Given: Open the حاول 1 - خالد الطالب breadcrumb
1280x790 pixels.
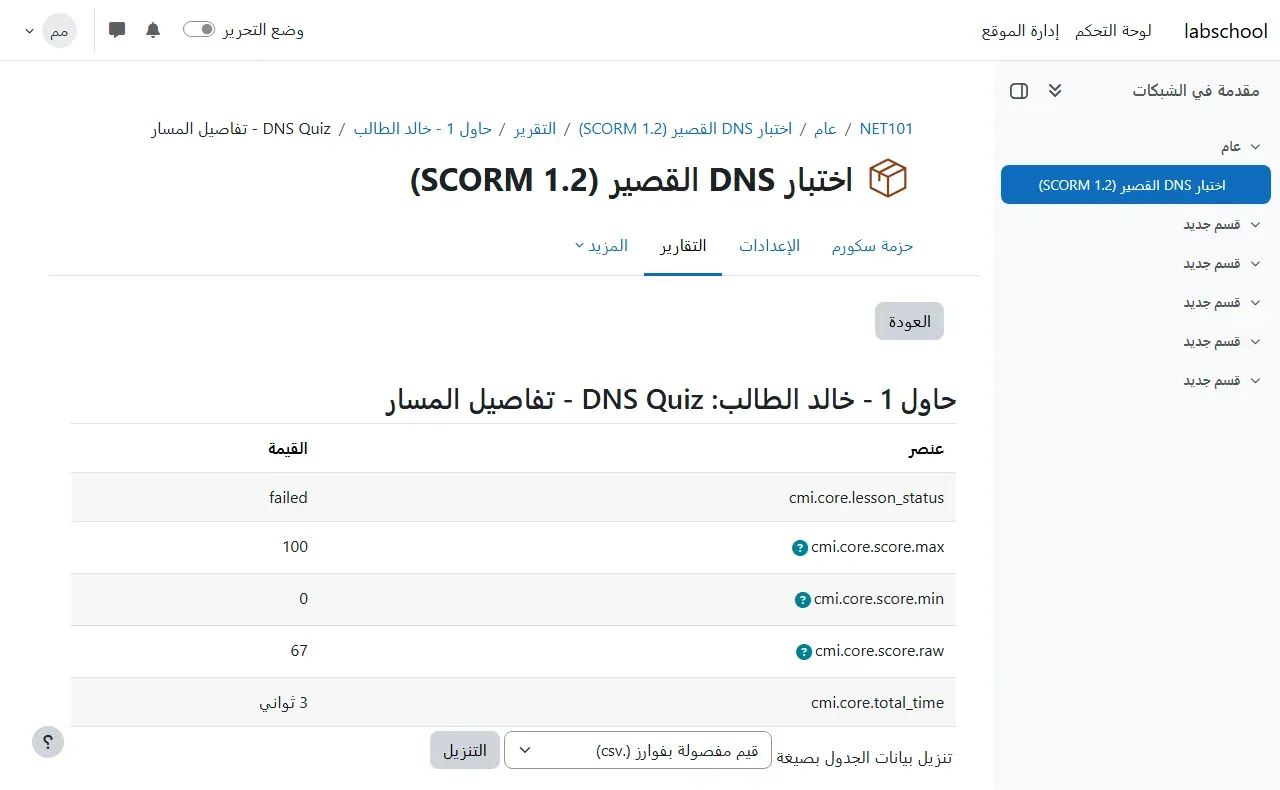Looking at the screenshot, I should 423,129.
